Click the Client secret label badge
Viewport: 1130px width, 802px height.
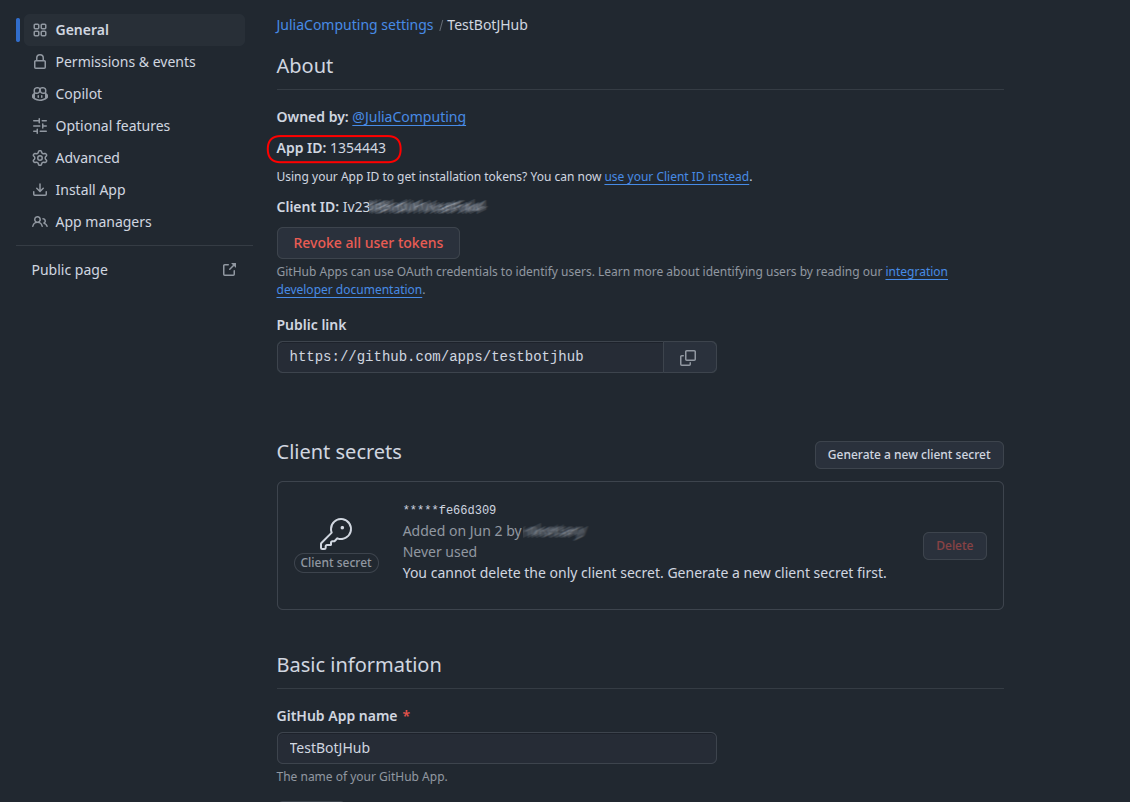336,563
